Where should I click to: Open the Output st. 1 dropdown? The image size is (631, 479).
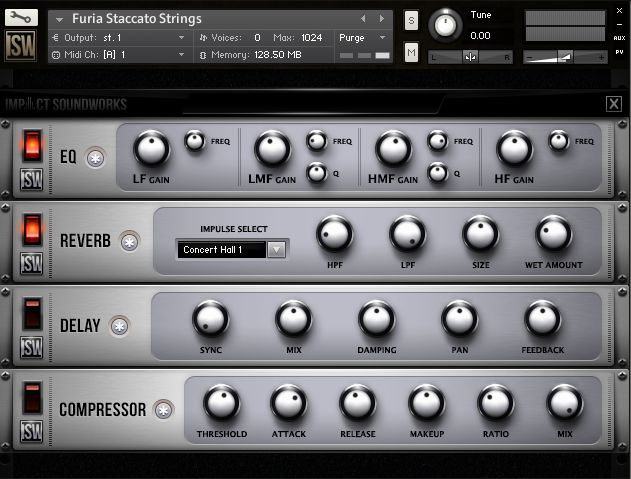point(120,38)
